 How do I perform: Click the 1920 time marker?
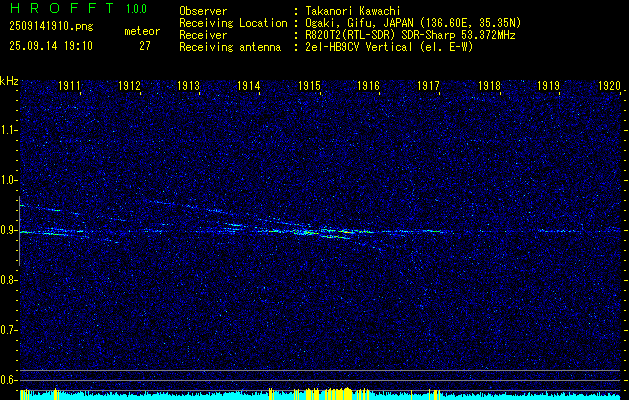(x=609, y=85)
